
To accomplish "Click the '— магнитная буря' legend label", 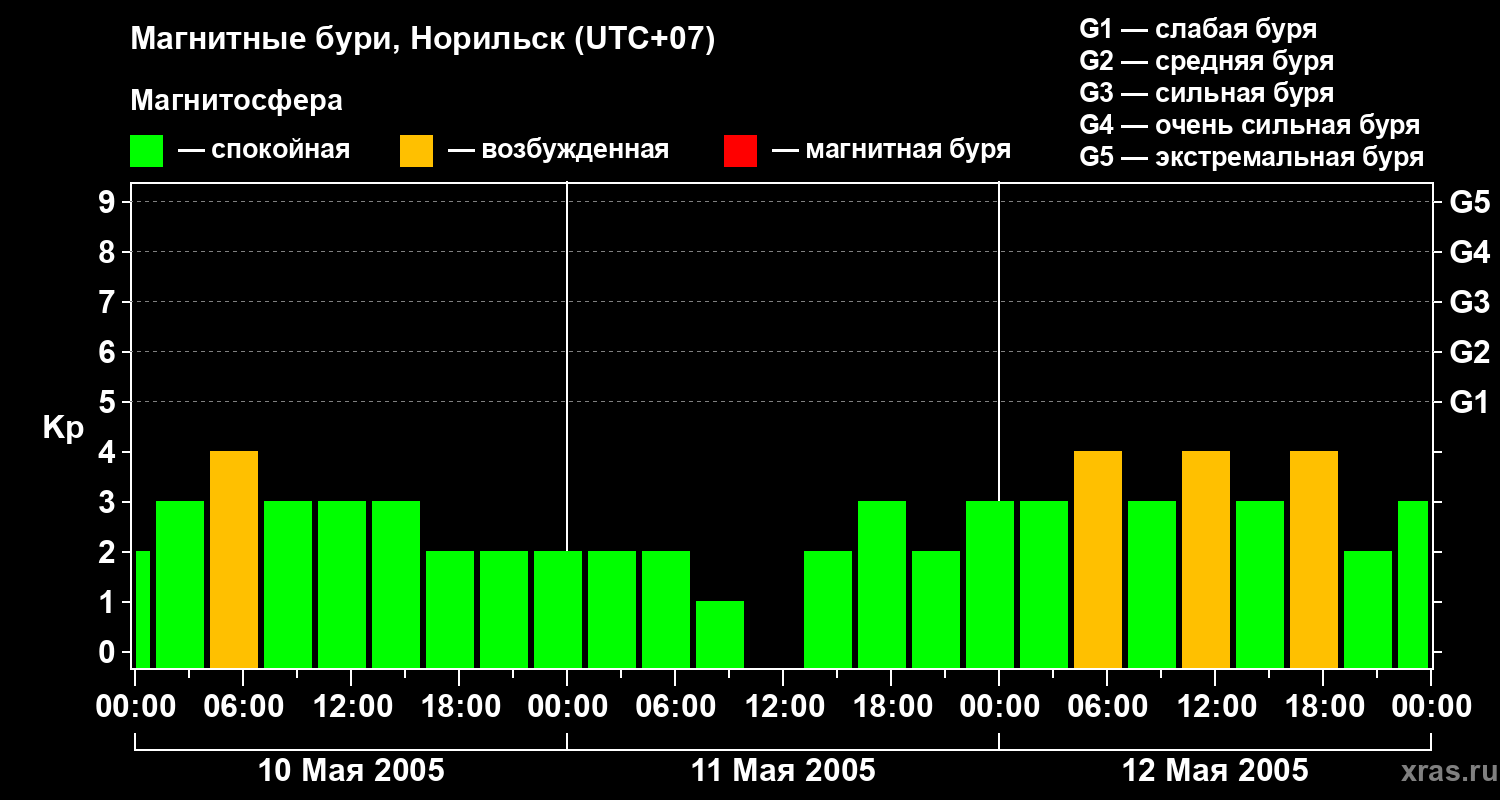I will 892,150.
